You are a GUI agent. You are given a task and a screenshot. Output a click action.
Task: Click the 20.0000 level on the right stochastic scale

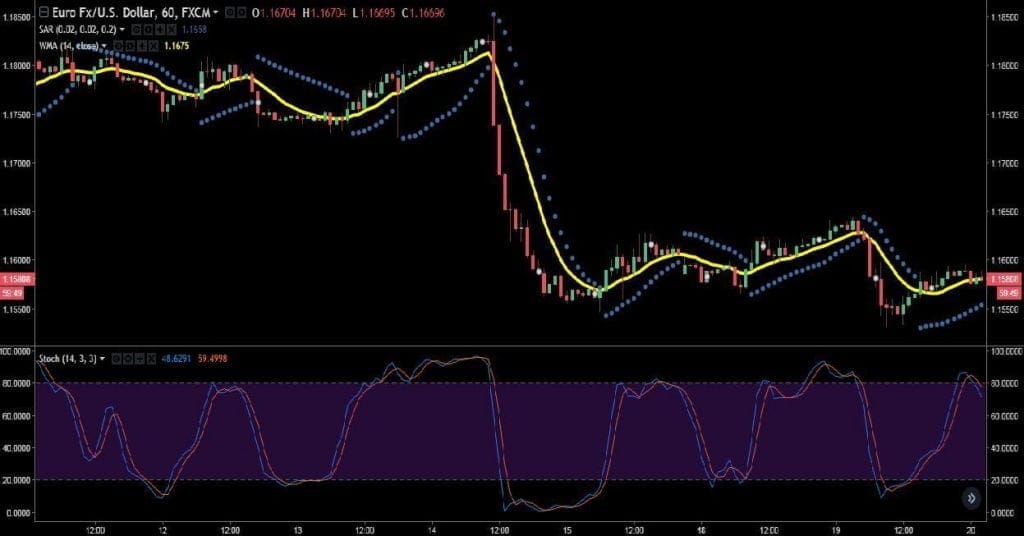pyautogui.click(x=1004, y=480)
